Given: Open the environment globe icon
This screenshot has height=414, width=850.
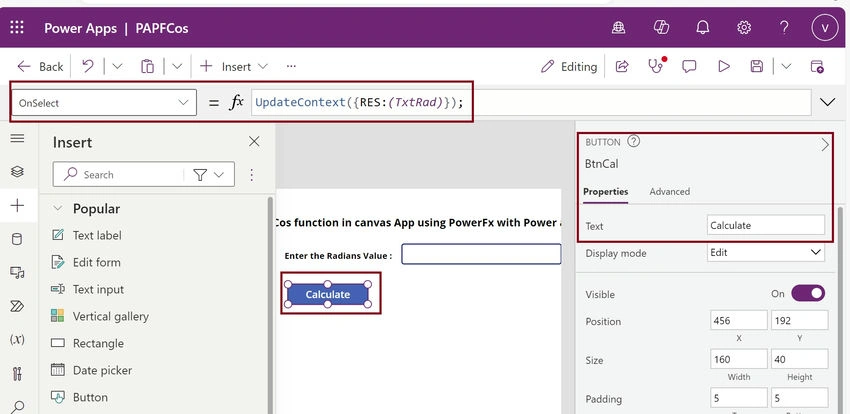Looking at the screenshot, I should tap(619, 28).
